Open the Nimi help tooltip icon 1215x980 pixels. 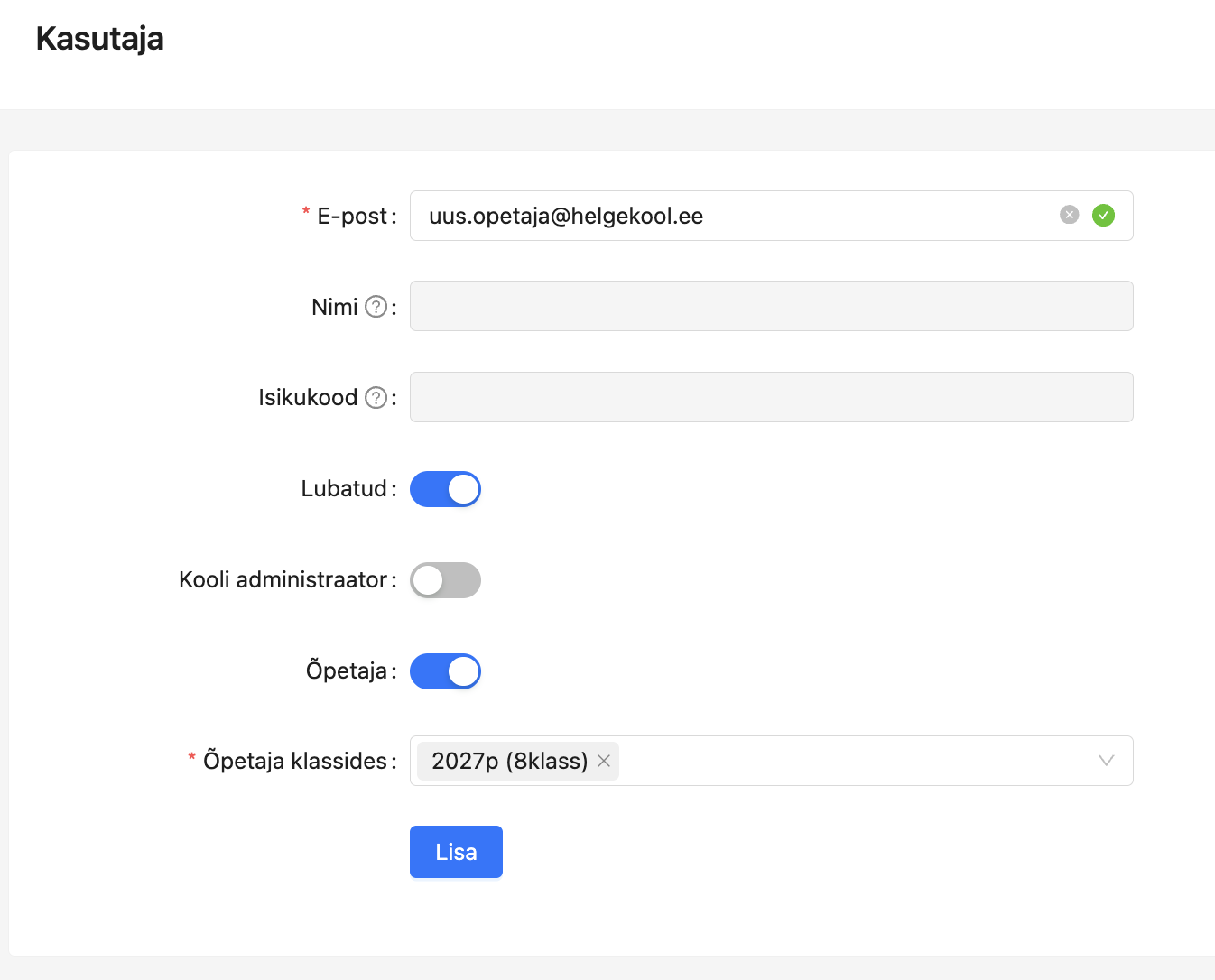tap(376, 307)
